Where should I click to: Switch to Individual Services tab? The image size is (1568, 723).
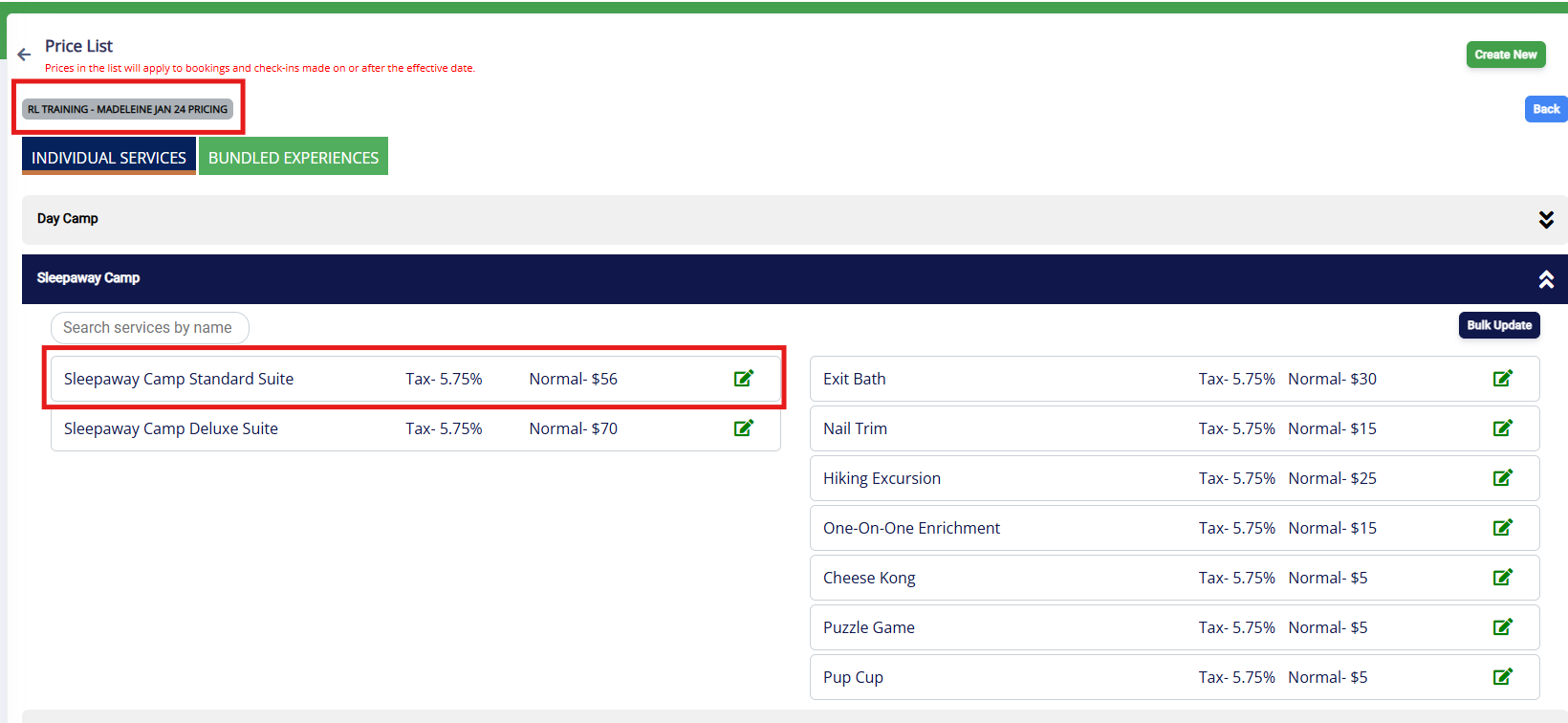tap(109, 157)
